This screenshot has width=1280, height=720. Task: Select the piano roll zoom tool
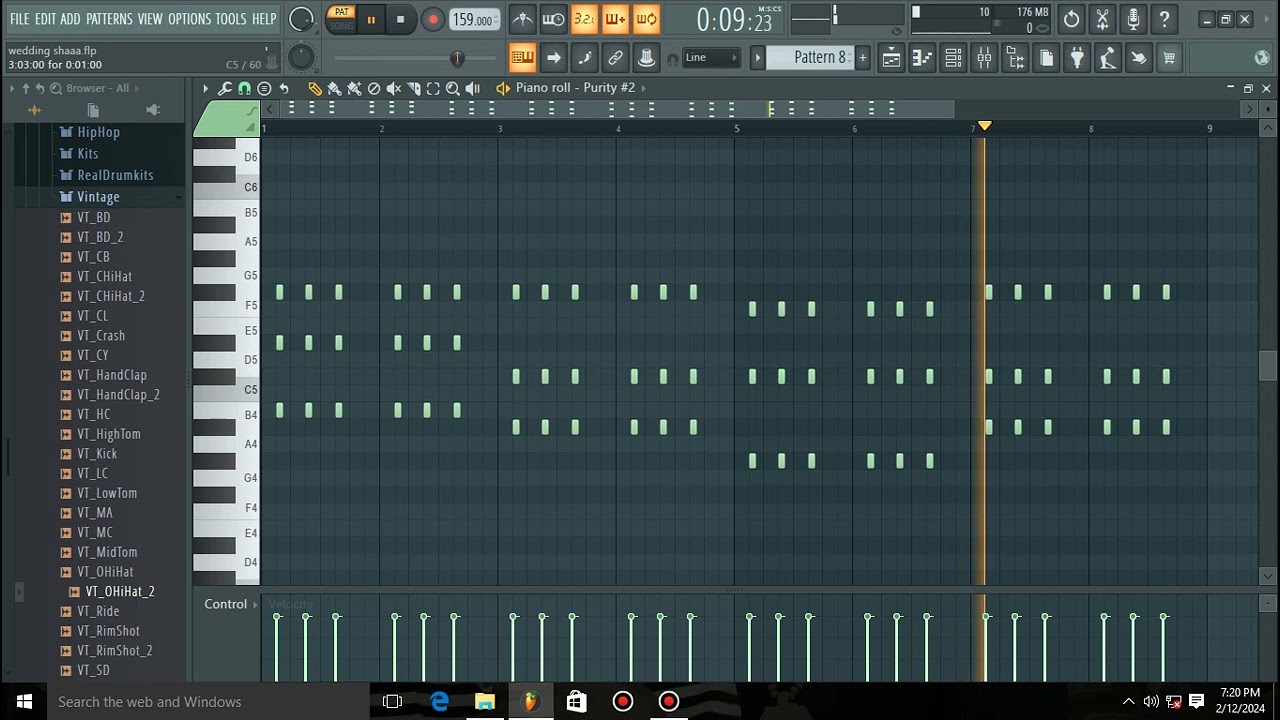click(x=453, y=88)
